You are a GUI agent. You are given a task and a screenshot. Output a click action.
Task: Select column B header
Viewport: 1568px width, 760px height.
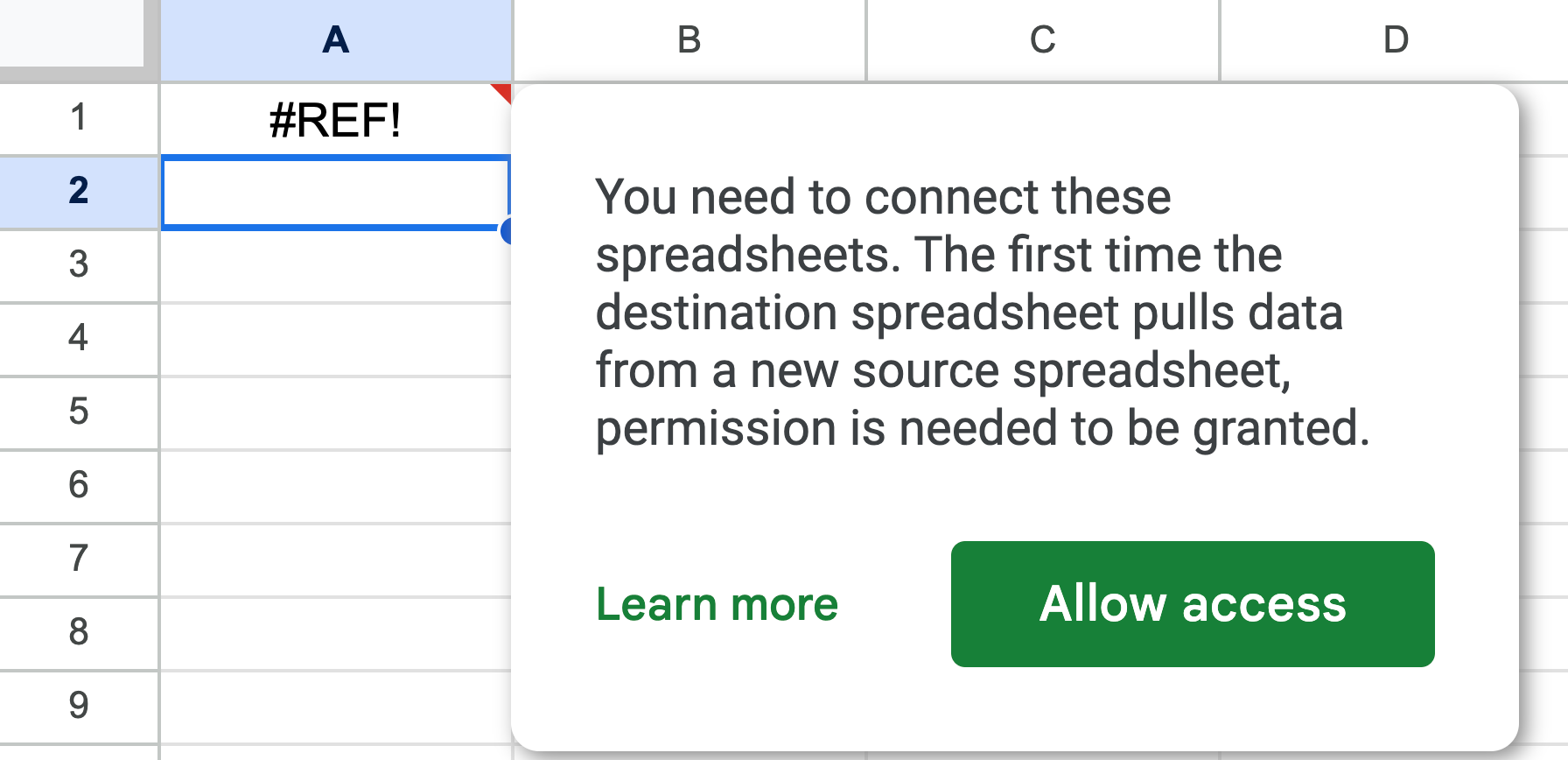click(689, 39)
